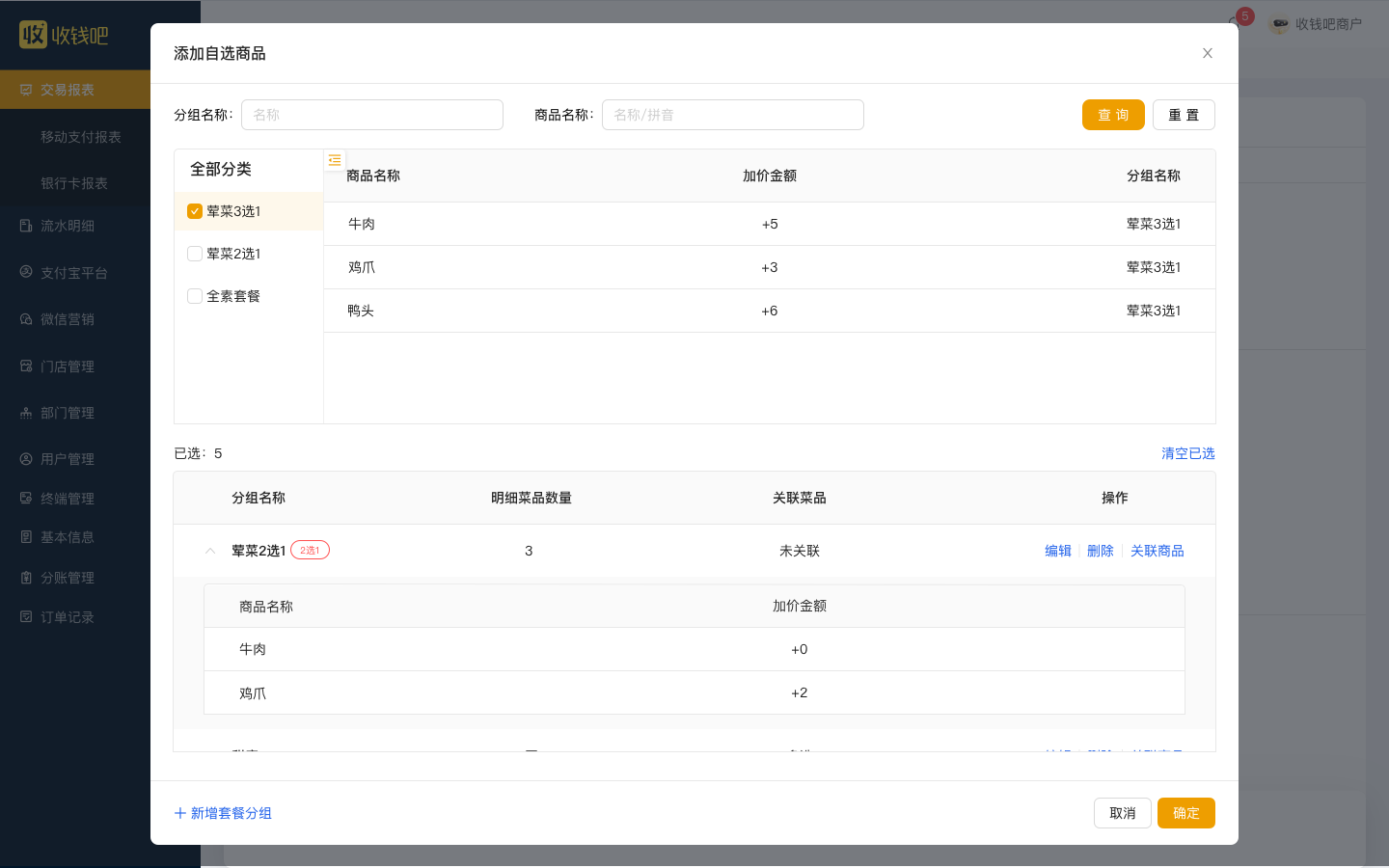Click the 支付宝平台 sidebar icon
Screen dimensions: 1389x868
coord(26,272)
